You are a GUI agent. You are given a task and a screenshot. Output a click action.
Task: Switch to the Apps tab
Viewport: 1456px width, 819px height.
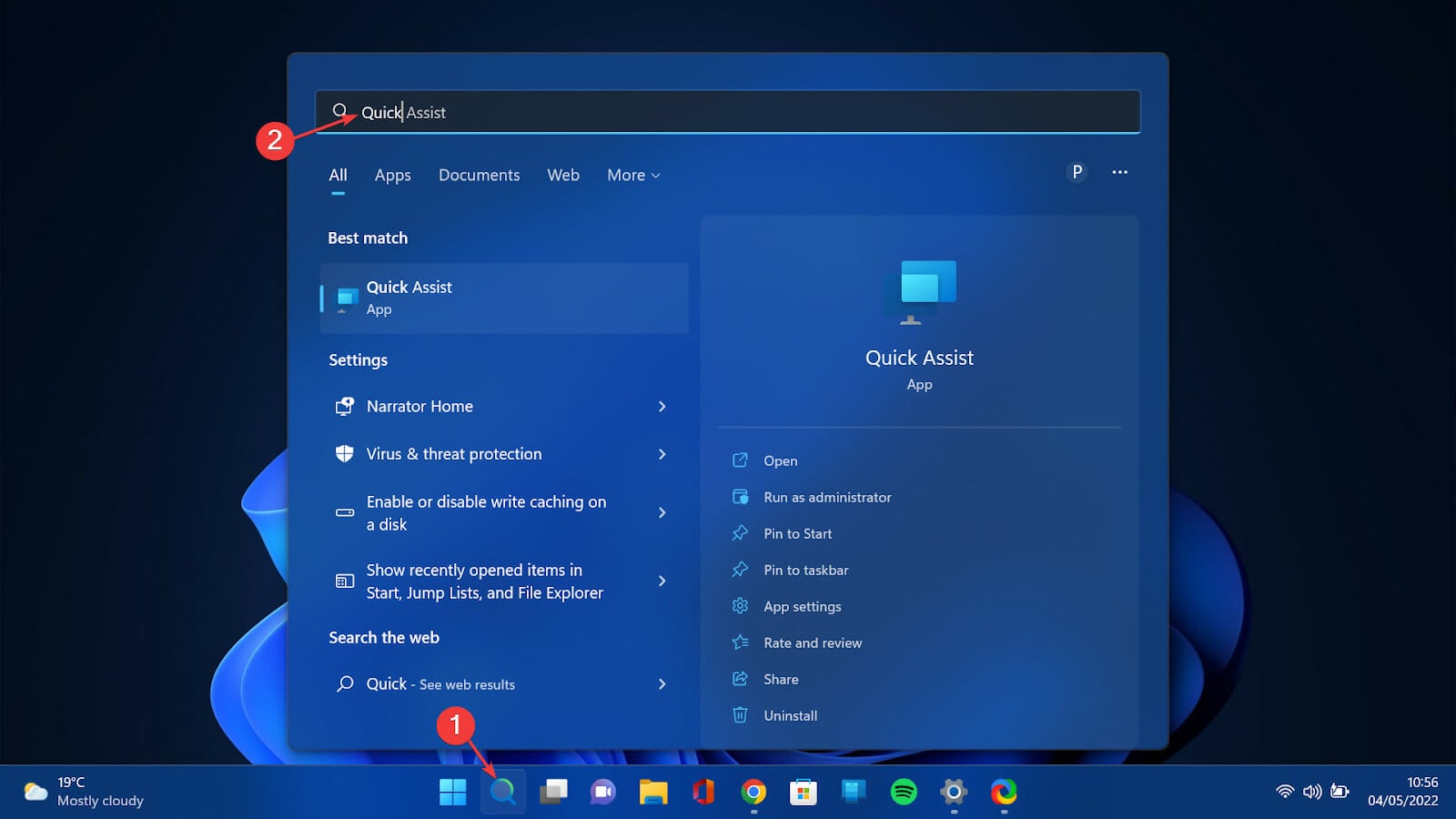392,175
